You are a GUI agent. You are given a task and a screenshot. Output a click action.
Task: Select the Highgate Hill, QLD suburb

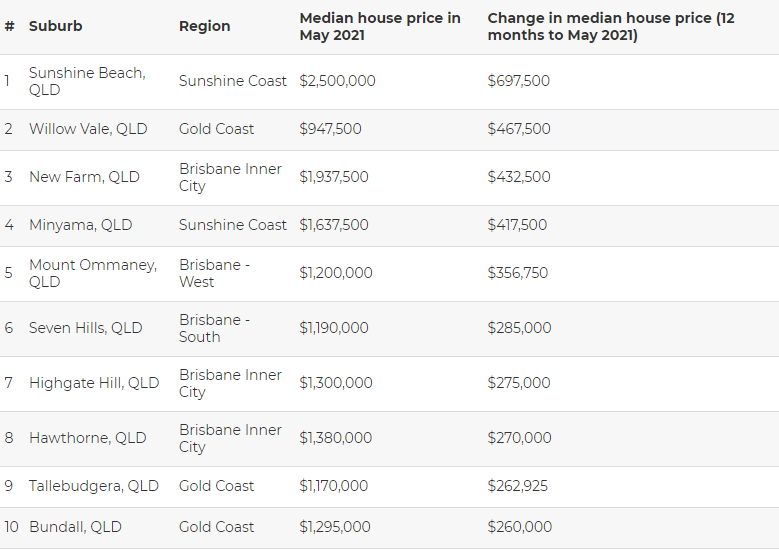[x=94, y=383]
